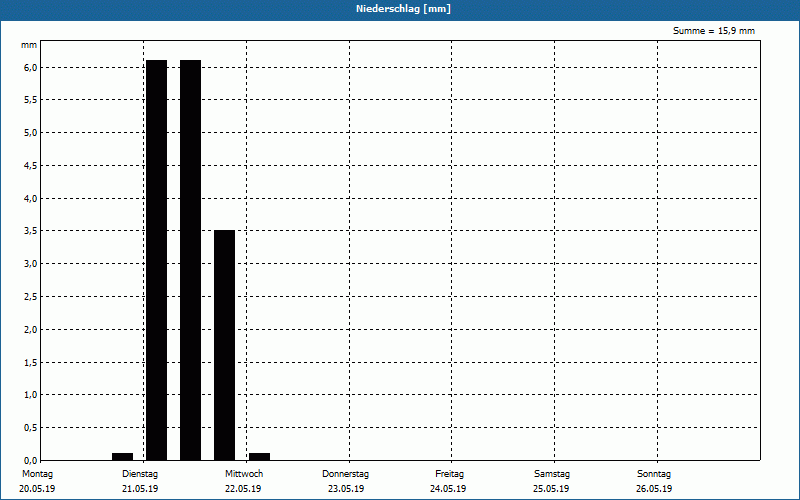Click the Sonntag axis label
This screenshot has width=800, height=500.
click(x=654, y=474)
